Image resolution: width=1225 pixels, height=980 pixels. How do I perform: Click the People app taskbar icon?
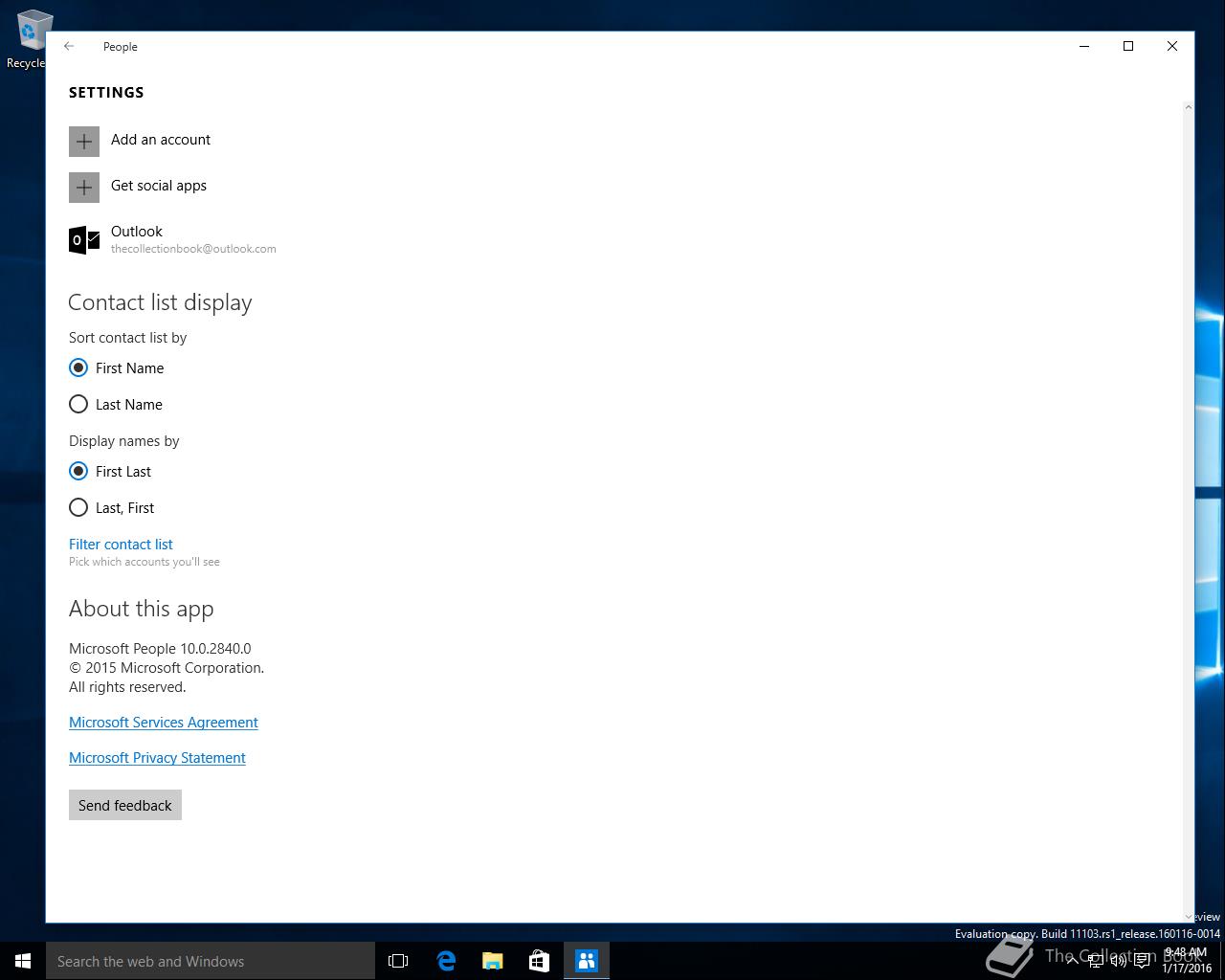(x=587, y=961)
